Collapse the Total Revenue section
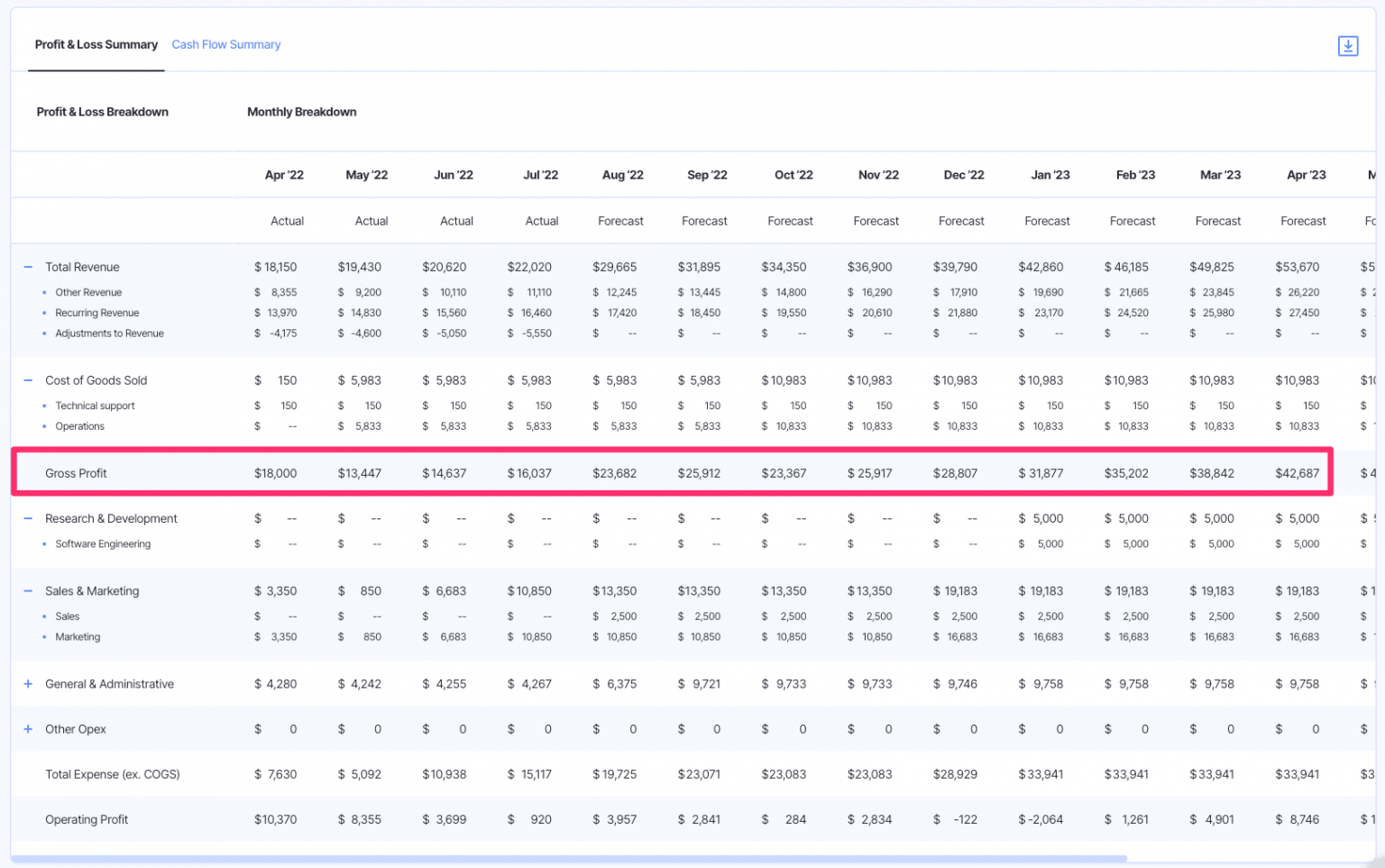 click(x=27, y=267)
